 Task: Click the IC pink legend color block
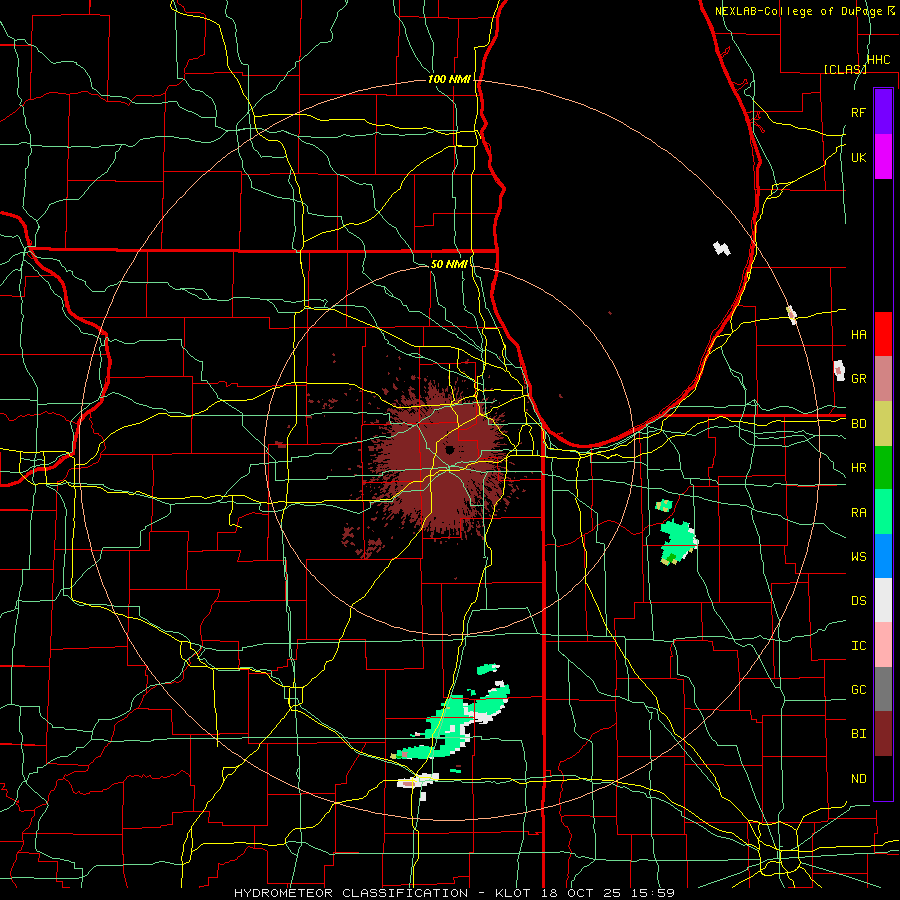883,645
